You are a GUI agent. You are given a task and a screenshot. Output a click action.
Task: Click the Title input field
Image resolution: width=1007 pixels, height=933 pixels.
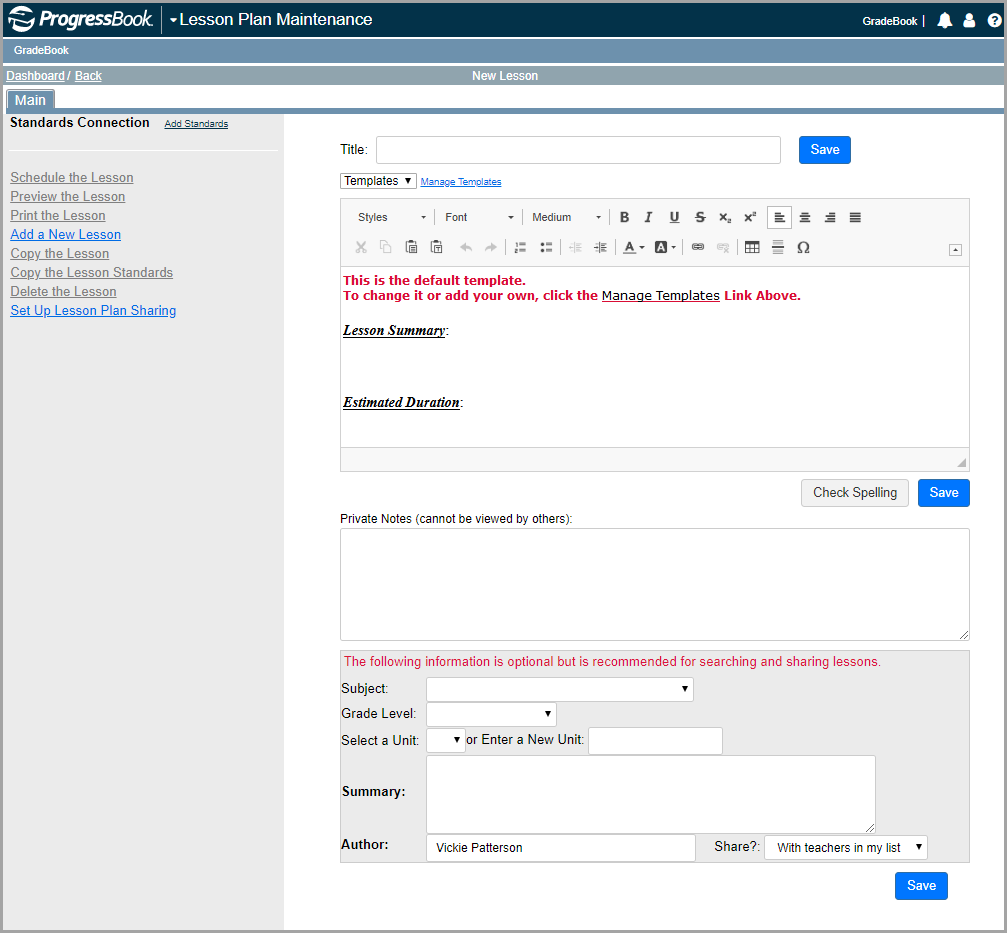(578, 150)
